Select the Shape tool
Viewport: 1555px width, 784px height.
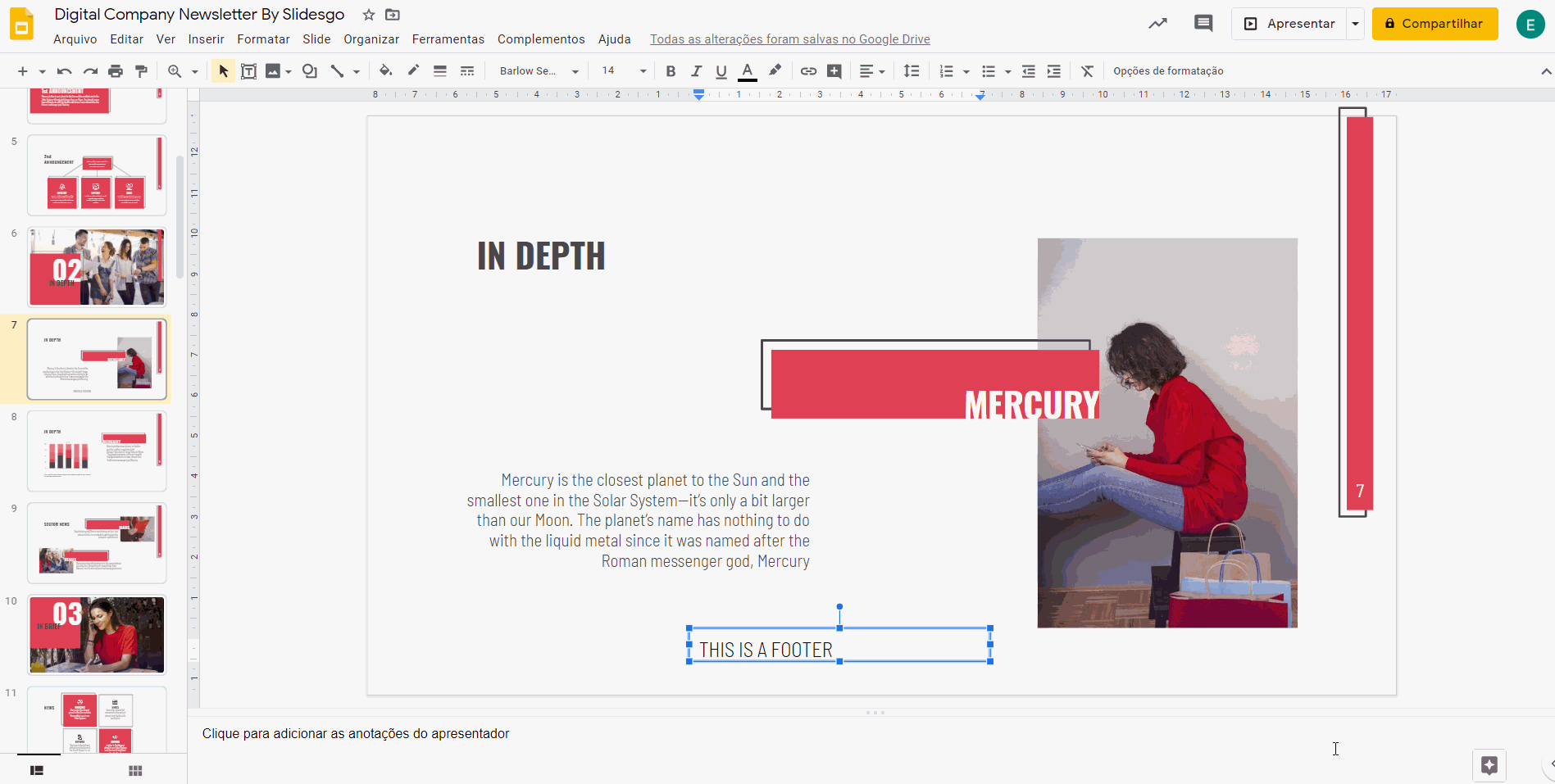point(310,71)
